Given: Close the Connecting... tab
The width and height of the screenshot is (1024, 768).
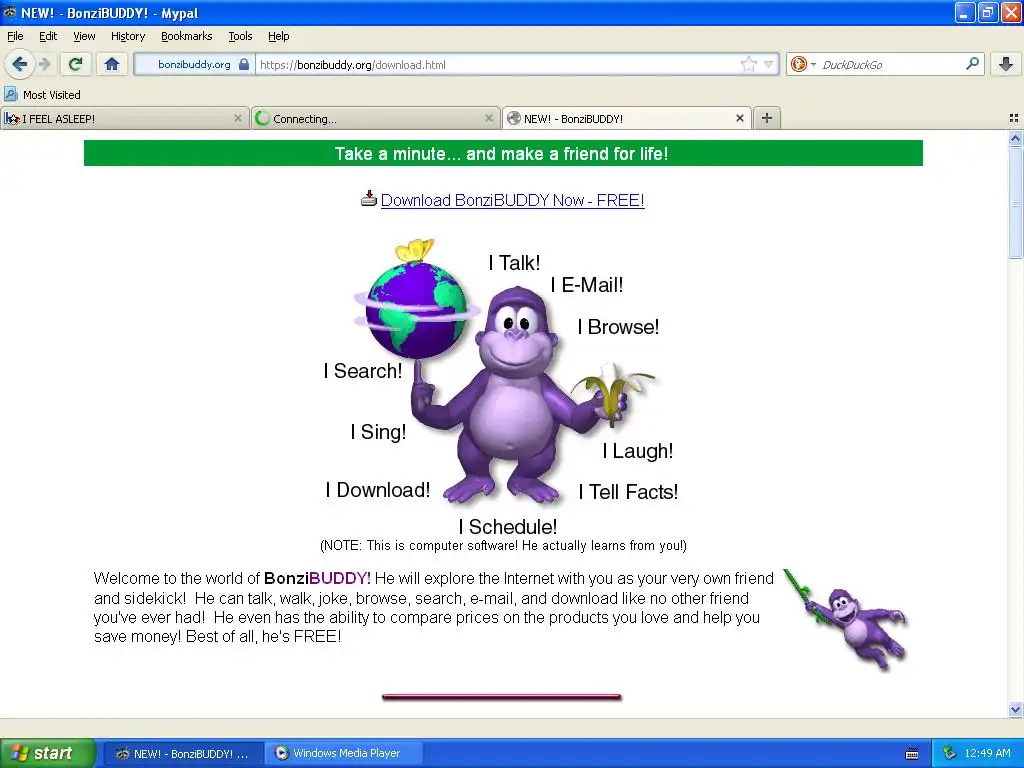Looking at the screenshot, I should pyautogui.click(x=488, y=118).
